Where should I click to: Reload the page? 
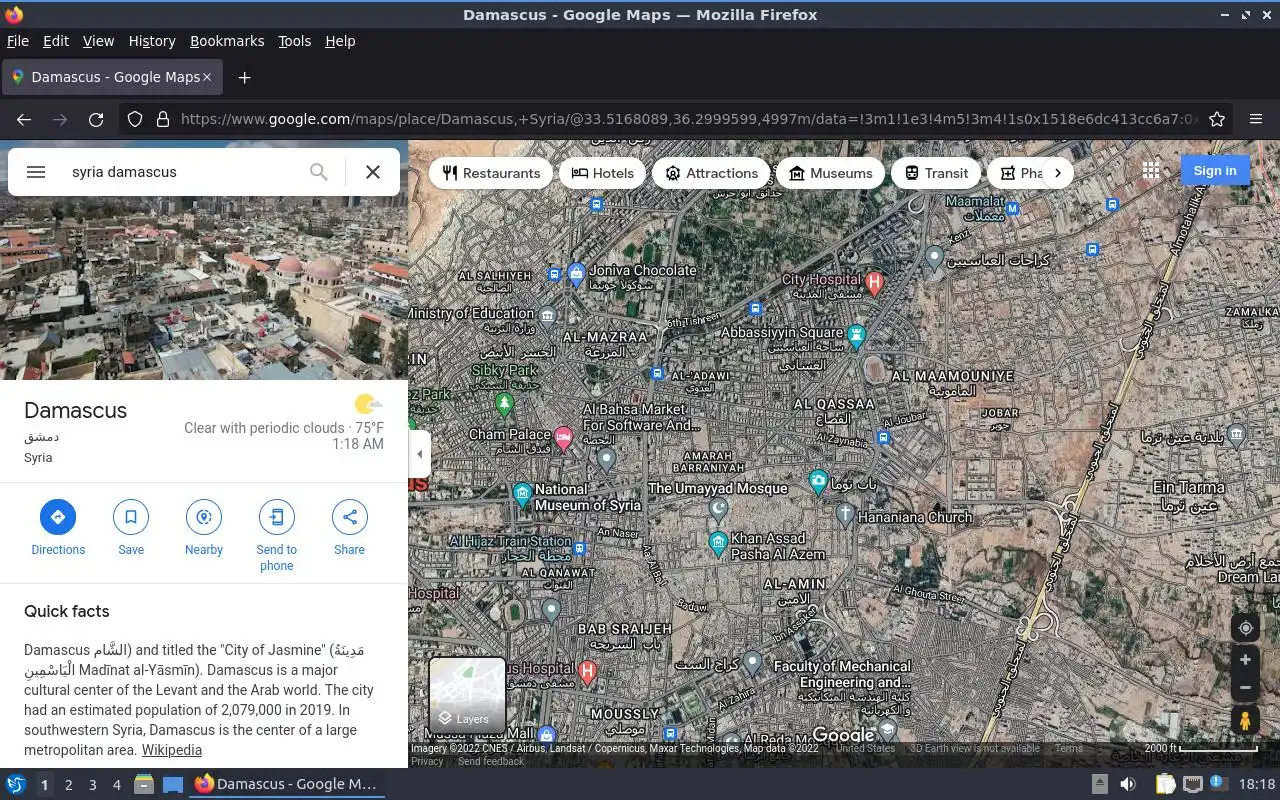96,119
